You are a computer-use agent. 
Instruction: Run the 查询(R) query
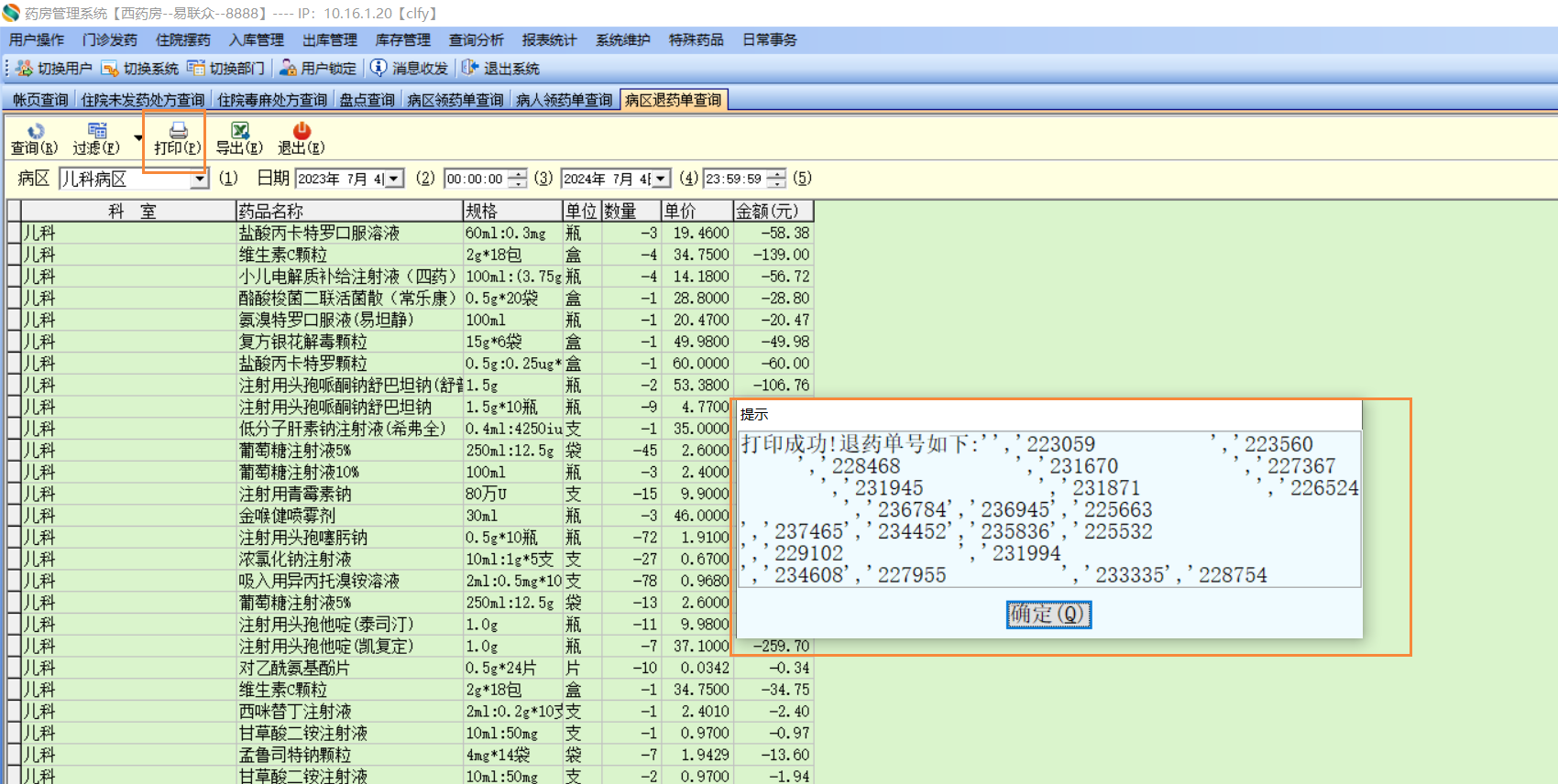pos(35,139)
